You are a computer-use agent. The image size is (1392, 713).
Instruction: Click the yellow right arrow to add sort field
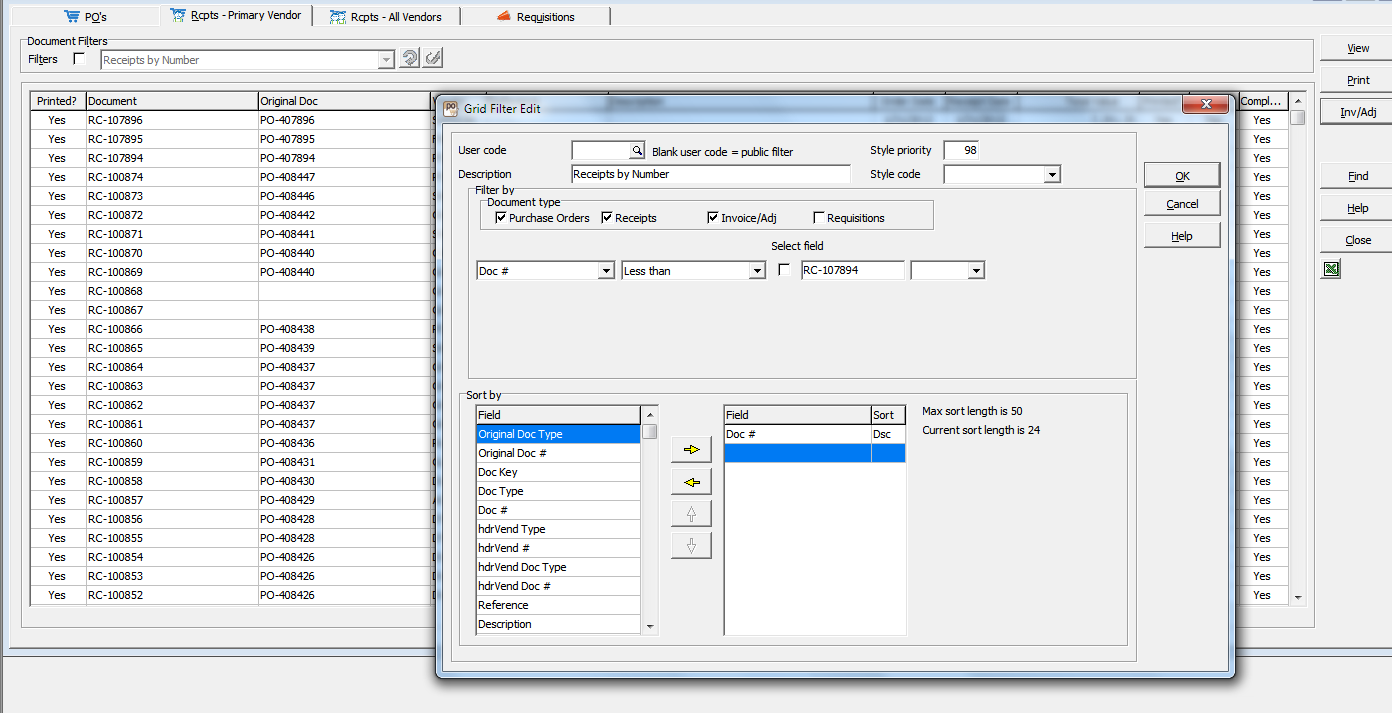(691, 450)
